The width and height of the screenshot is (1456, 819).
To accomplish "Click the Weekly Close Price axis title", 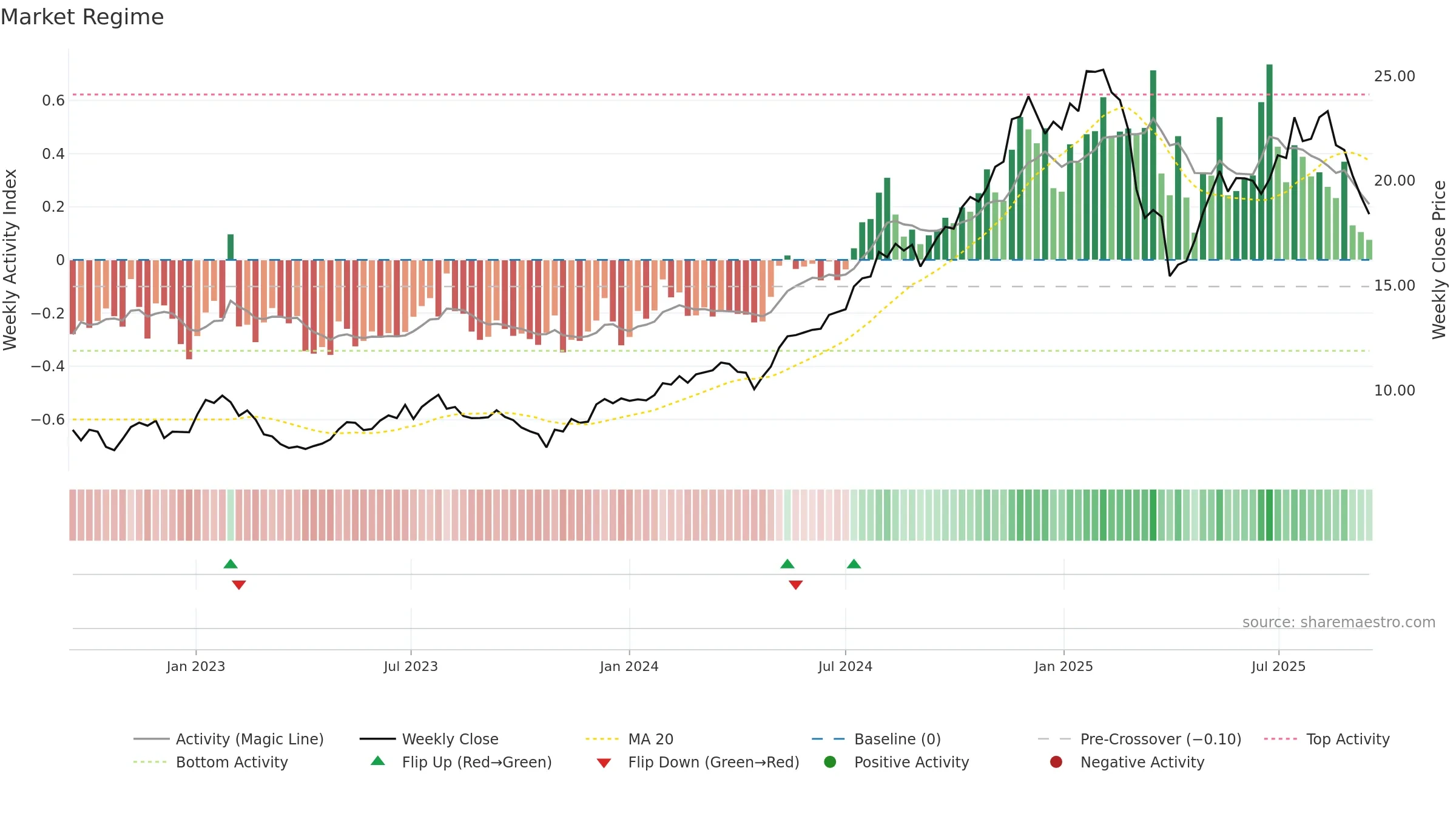I will point(1439,260).
